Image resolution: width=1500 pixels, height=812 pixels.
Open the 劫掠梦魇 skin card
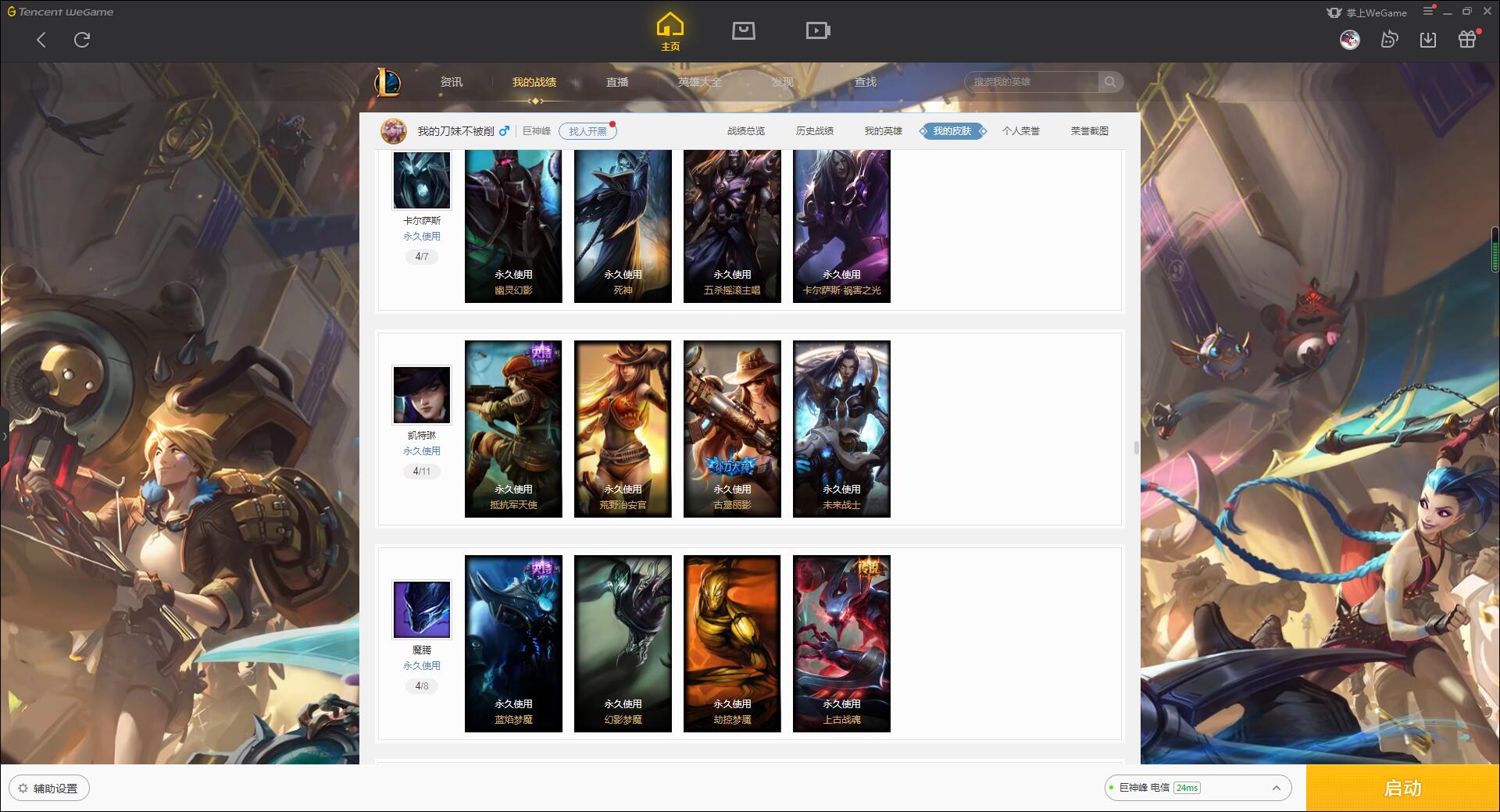[x=732, y=643]
